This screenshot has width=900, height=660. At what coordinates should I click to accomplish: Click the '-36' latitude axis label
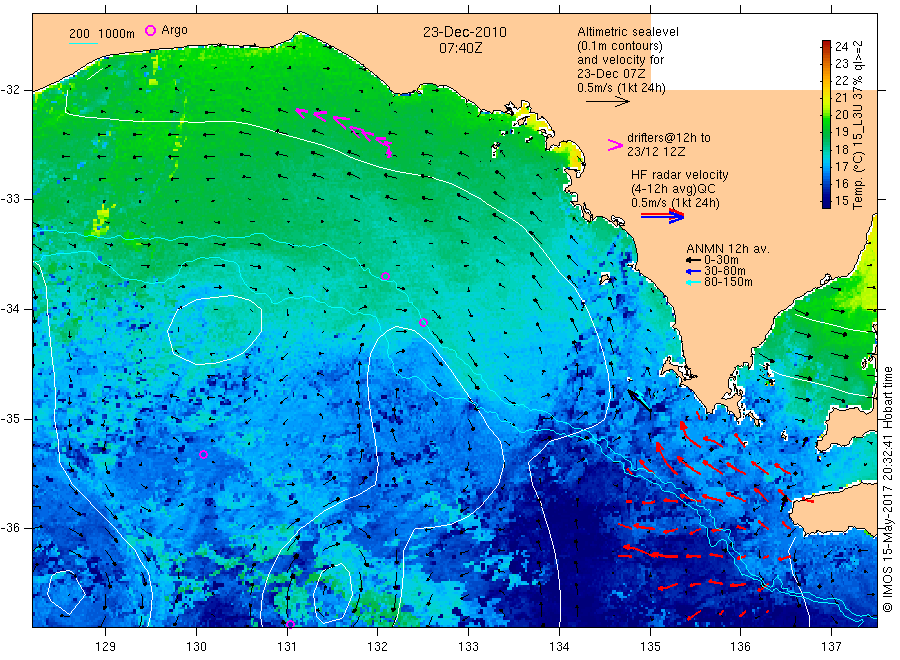click(x=10, y=528)
